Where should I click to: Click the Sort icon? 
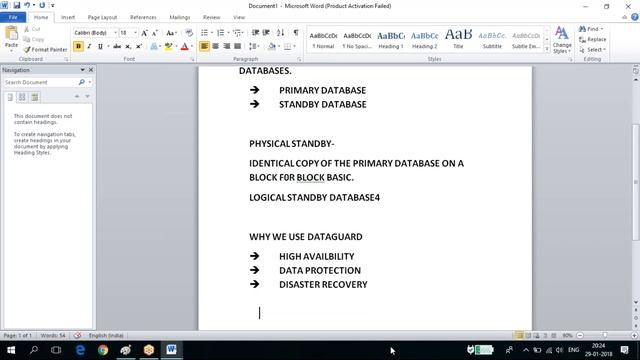(x=280, y=33)
